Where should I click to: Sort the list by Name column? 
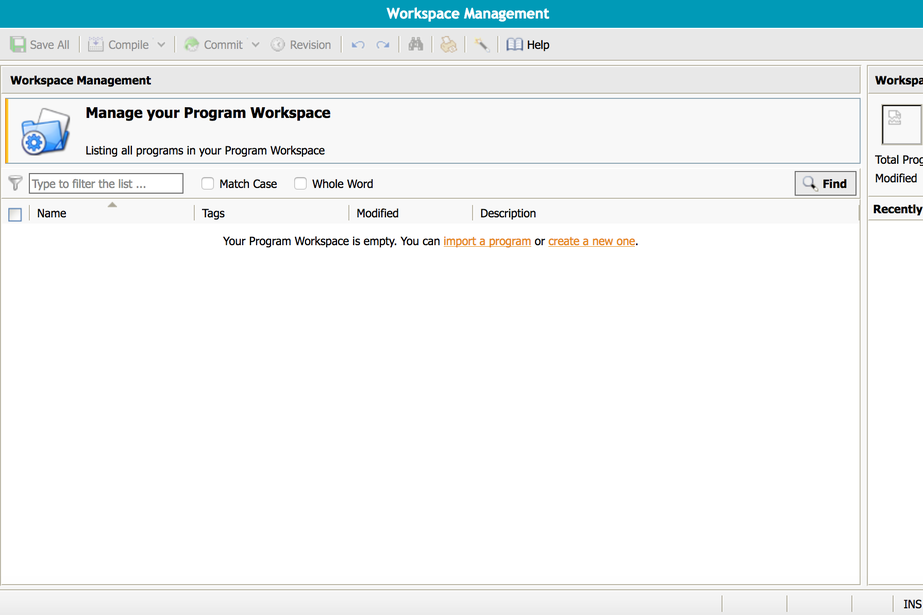click(52, 213)
